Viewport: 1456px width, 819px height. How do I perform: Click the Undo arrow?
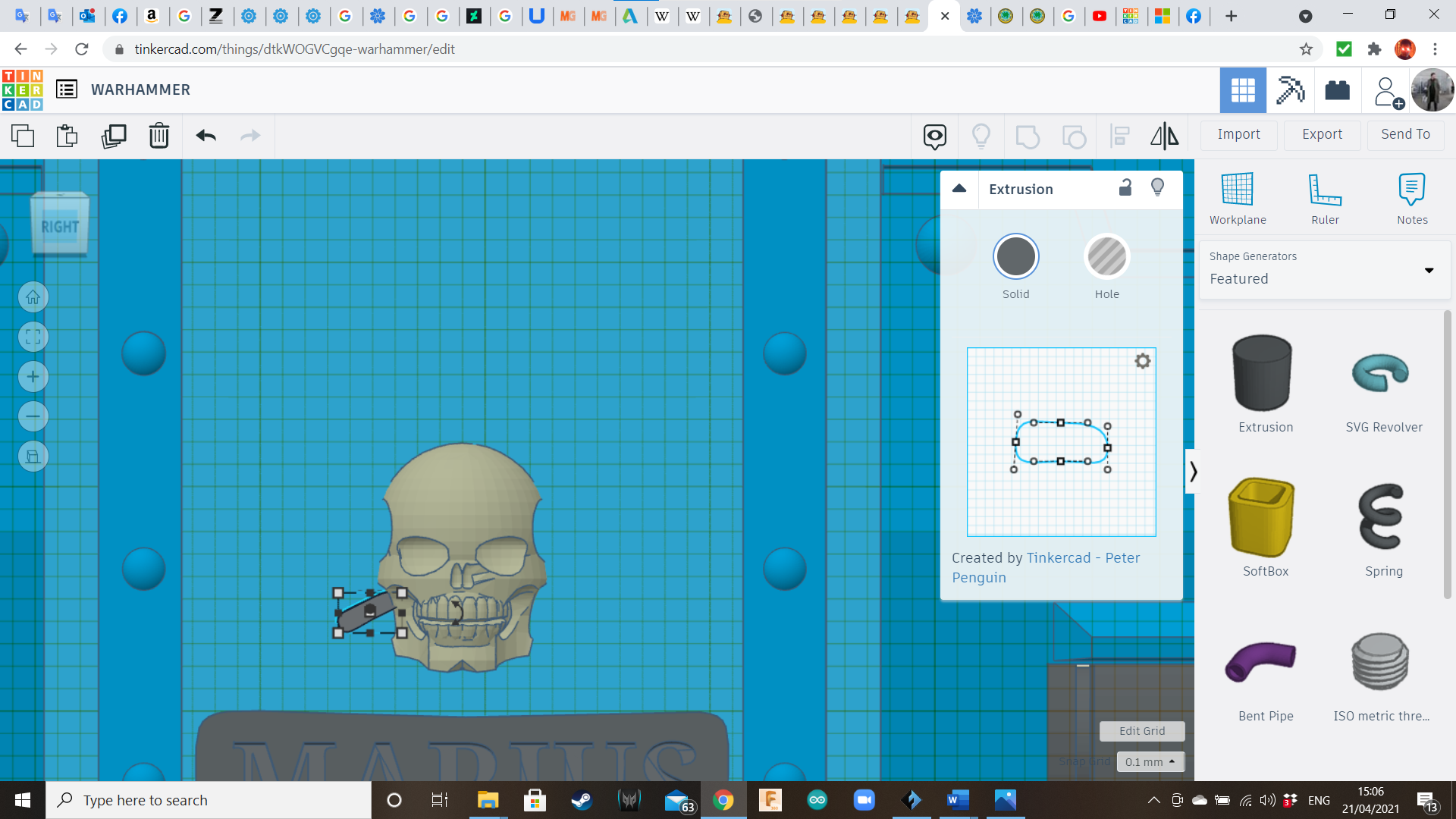[206, 136]
